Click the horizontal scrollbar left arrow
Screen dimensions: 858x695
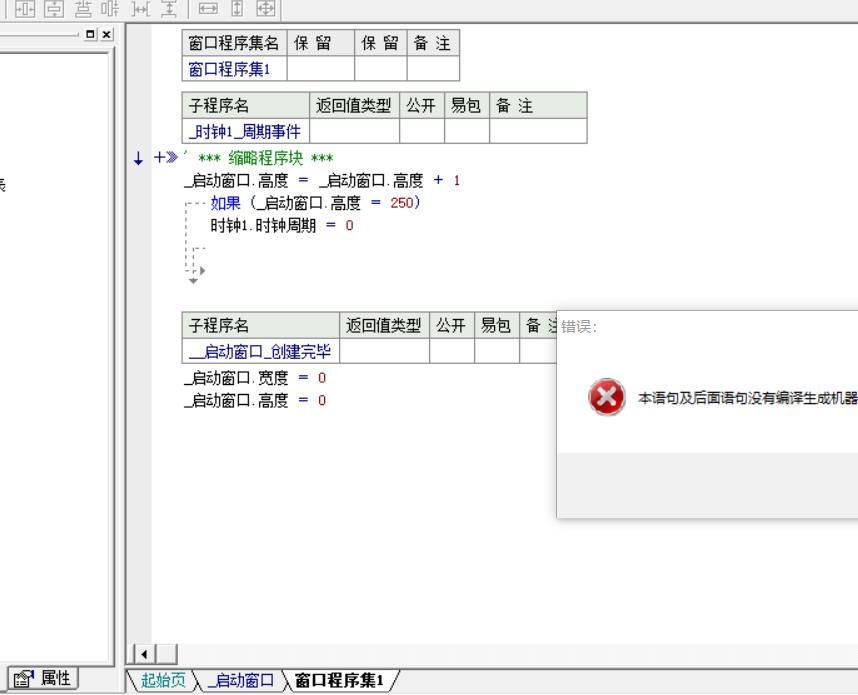click(144, 654)
